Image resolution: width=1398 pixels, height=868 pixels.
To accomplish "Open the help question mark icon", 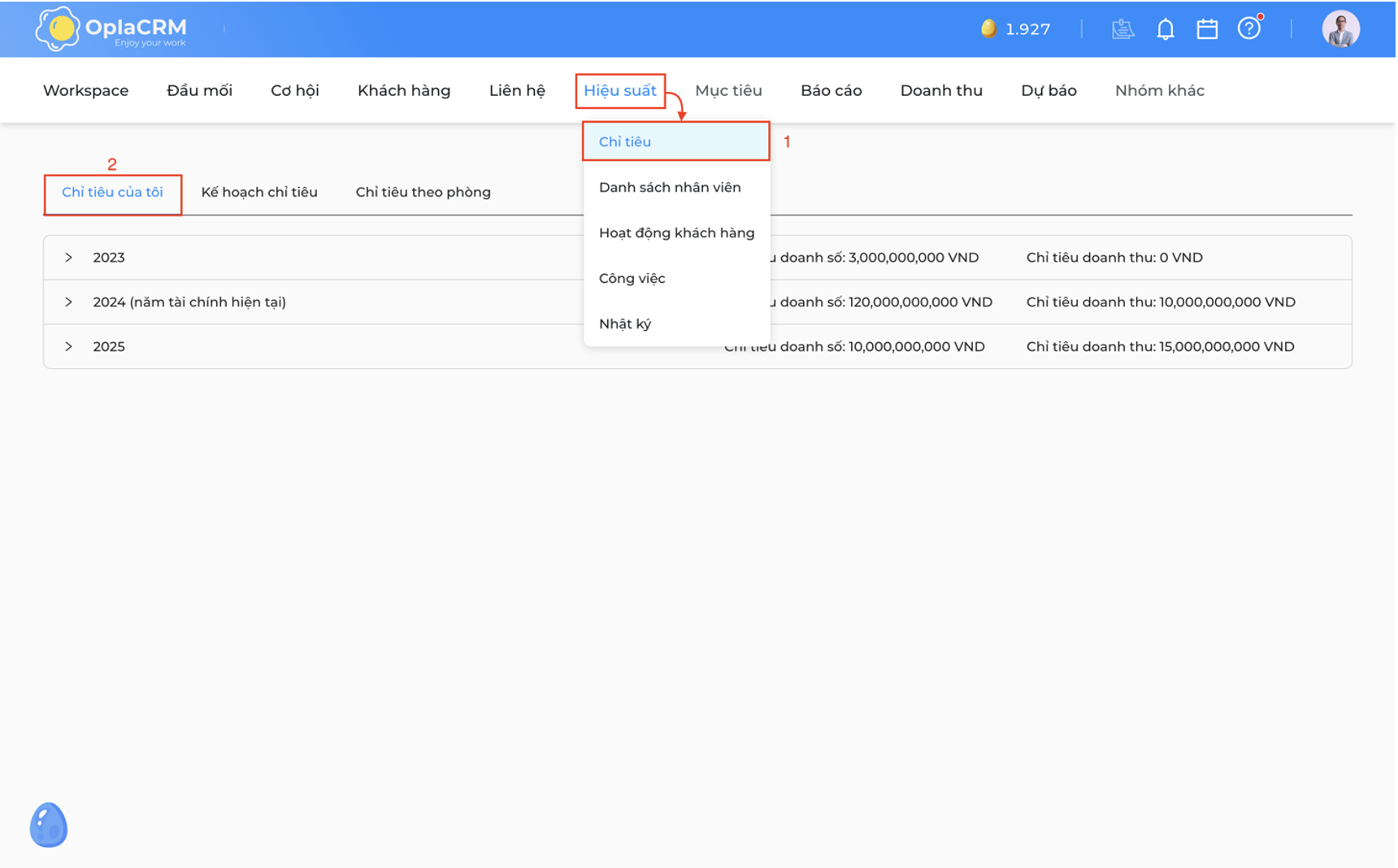I will coord(1249,29).
